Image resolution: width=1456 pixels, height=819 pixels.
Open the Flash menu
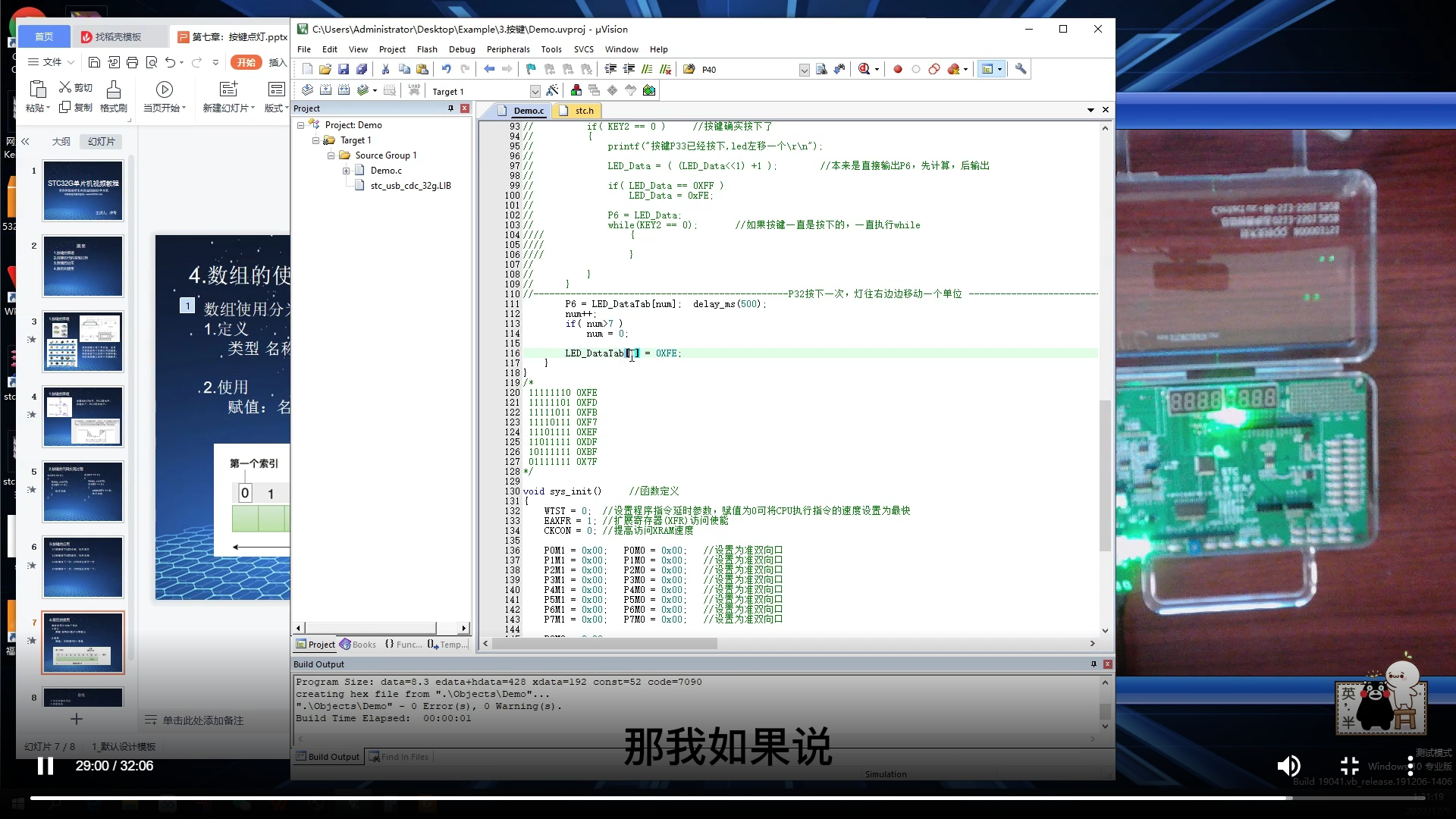pyautogui.click(x=427, y=49)
